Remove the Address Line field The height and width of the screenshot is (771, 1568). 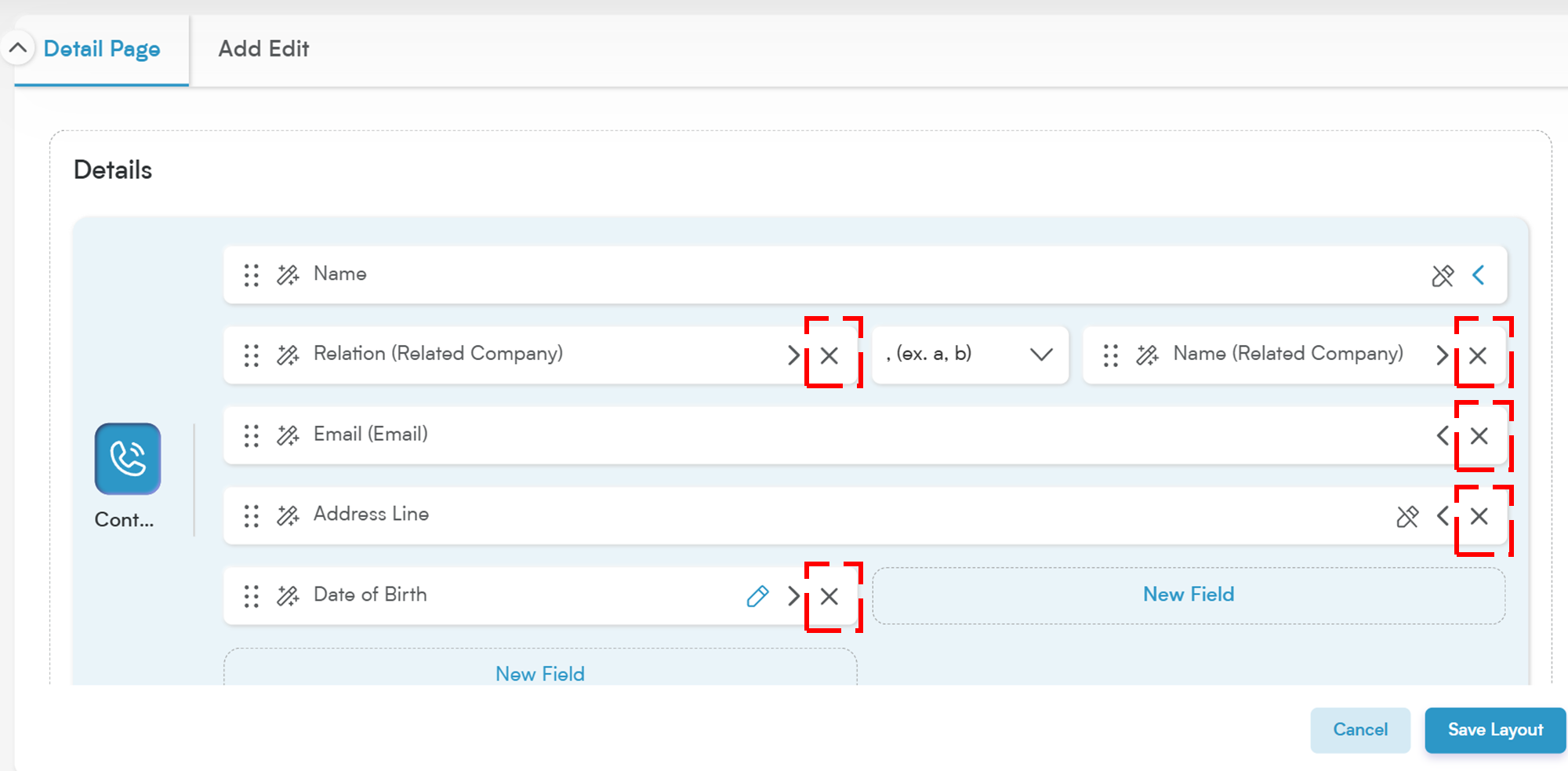click(1479, 516)
